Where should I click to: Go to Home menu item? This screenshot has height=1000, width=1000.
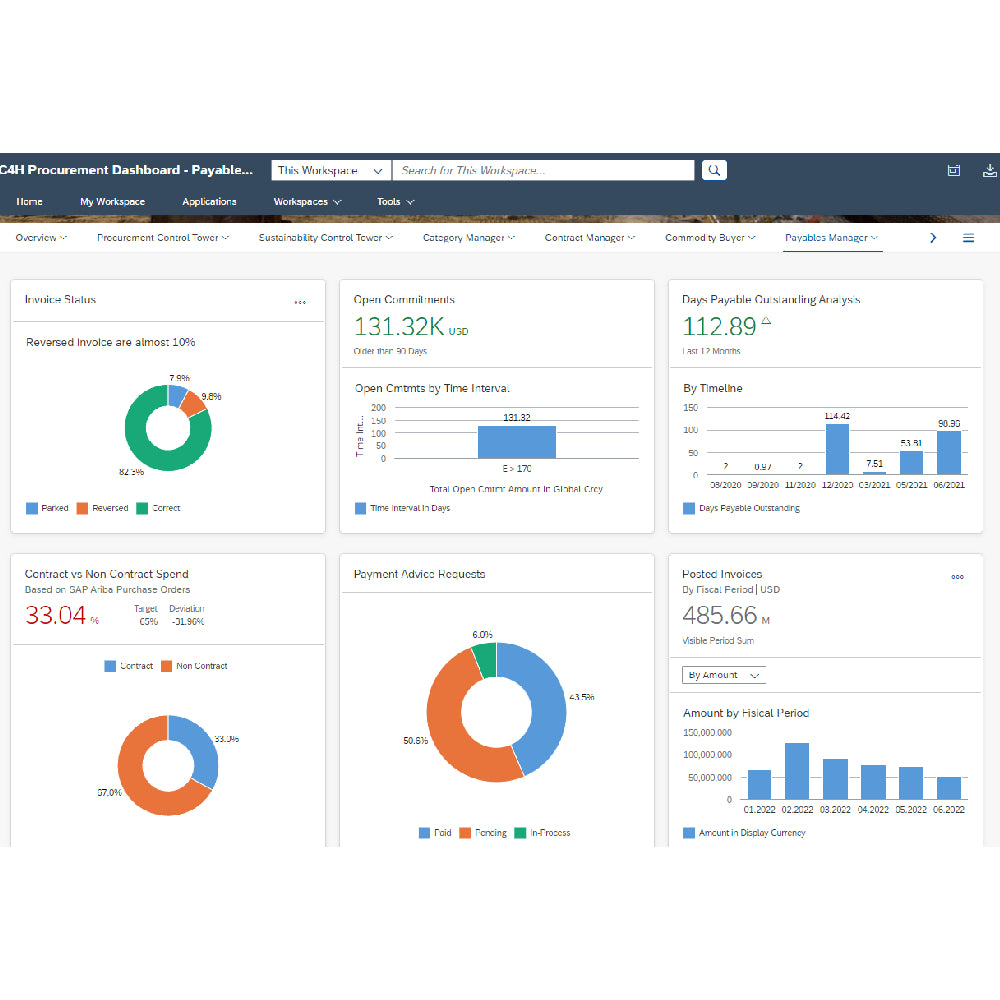(x=29, y=202)
